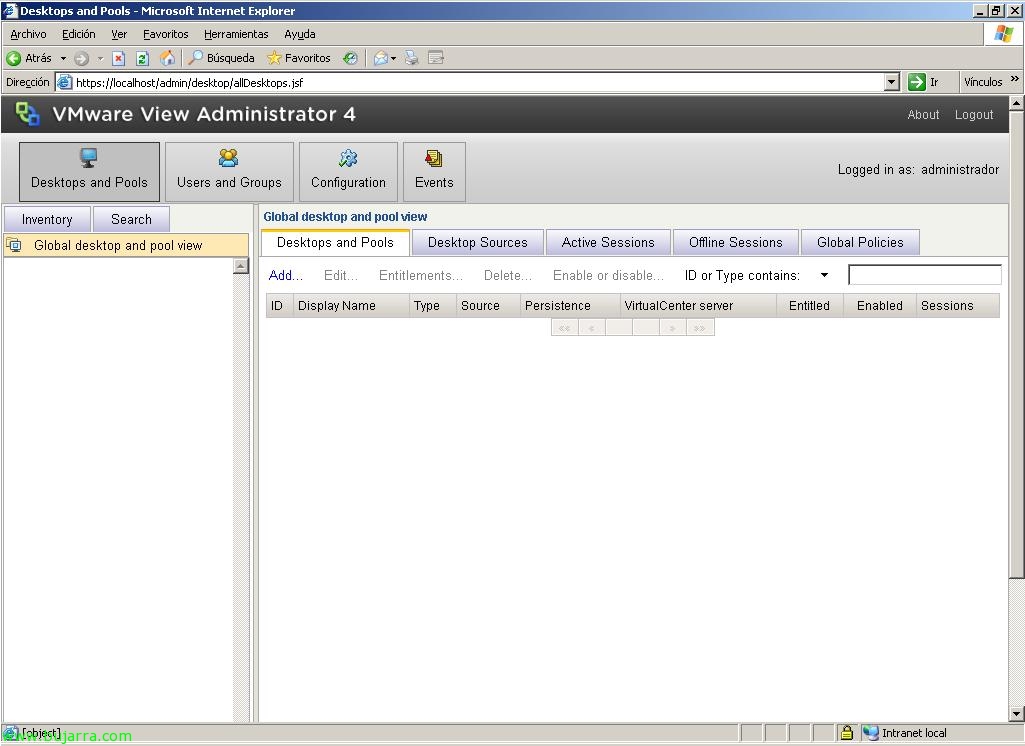Click the Add... link

[x=286, y=275]
